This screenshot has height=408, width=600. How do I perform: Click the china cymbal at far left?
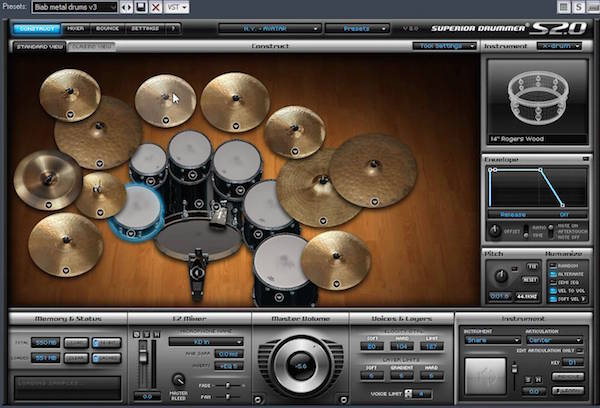click(x=47, y=180)
